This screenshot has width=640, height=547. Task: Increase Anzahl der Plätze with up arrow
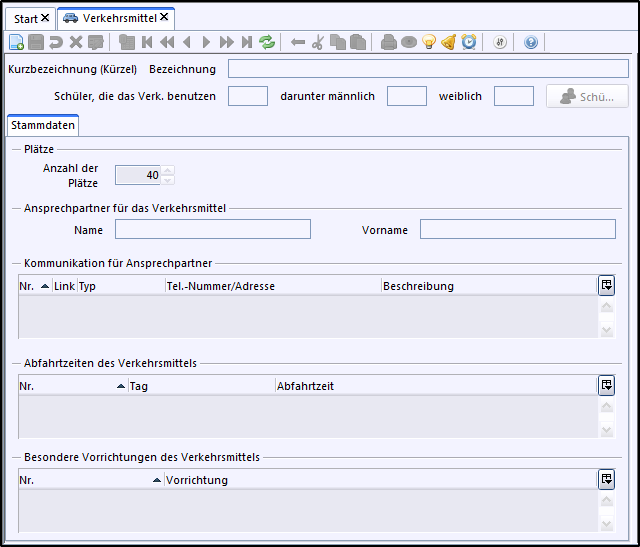pyautogui.click(x=168, y=170)
